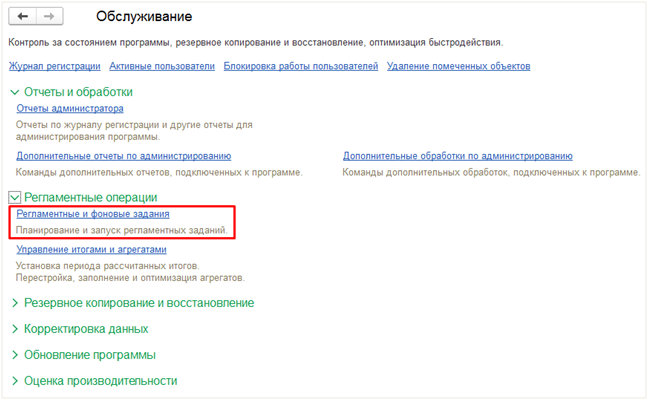Open Удаление помеченных объектов link
Image resolution: width=649 pixels, height=400 pixels.
click(460, 66)
